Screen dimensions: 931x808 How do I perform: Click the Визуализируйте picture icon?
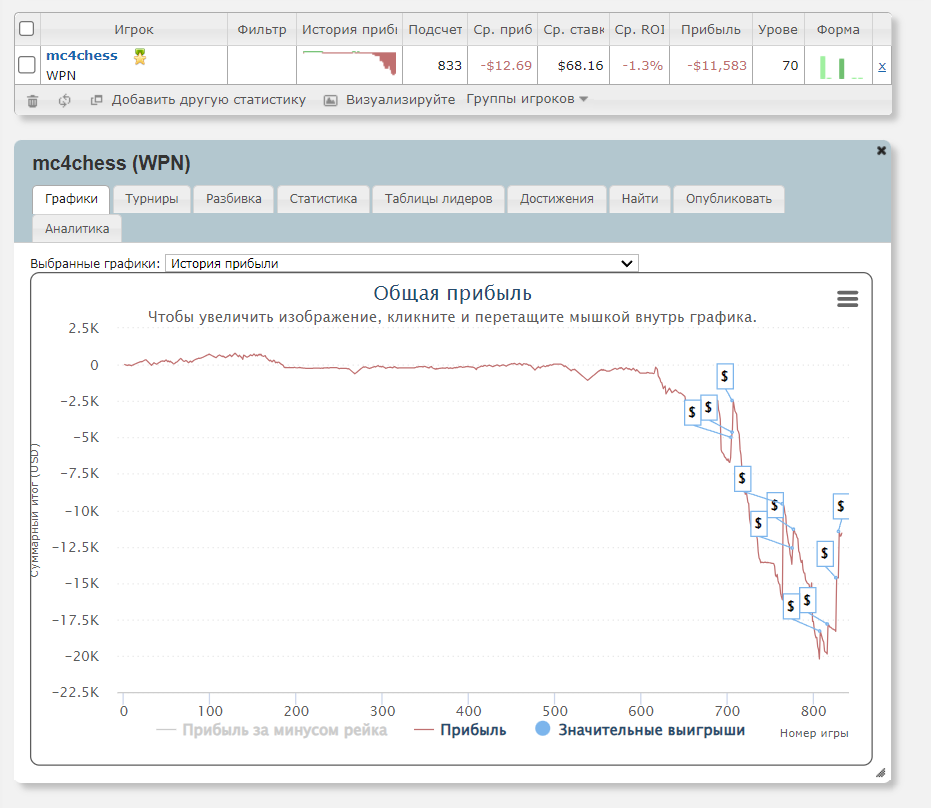point(331,100)
